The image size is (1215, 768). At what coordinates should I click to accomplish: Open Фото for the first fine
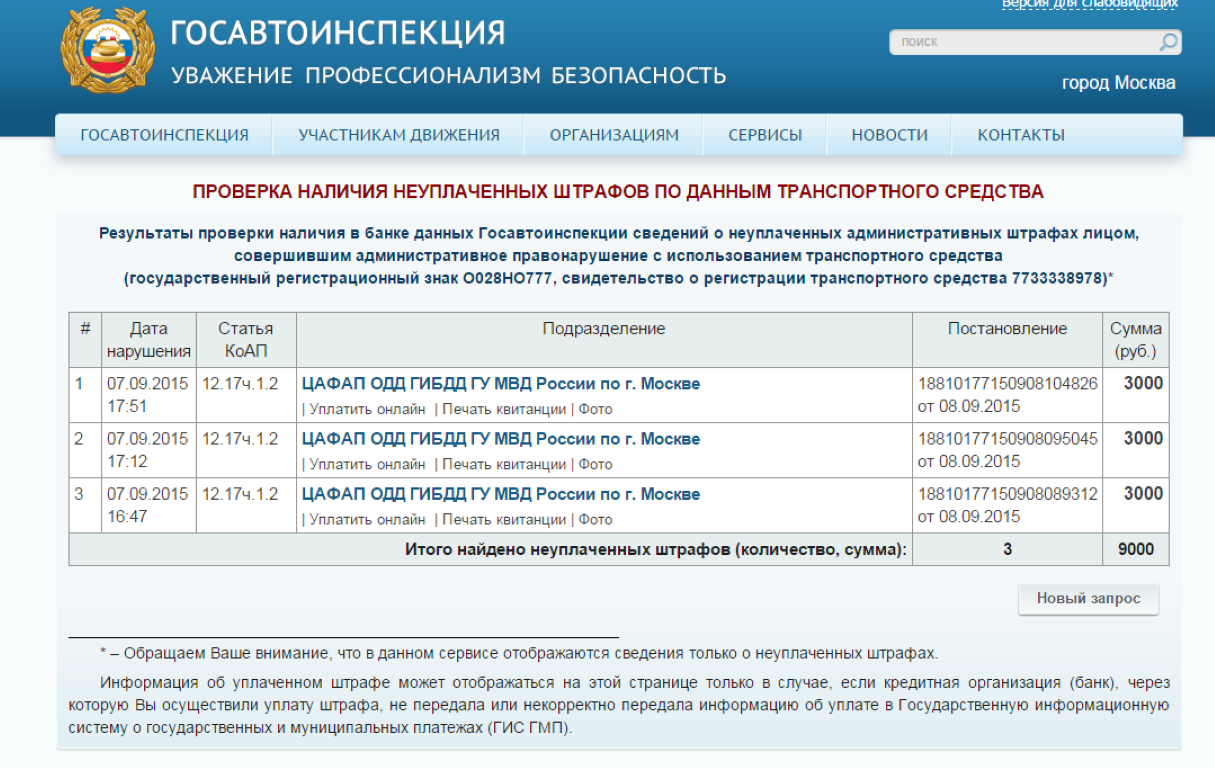tap(596, 409)
